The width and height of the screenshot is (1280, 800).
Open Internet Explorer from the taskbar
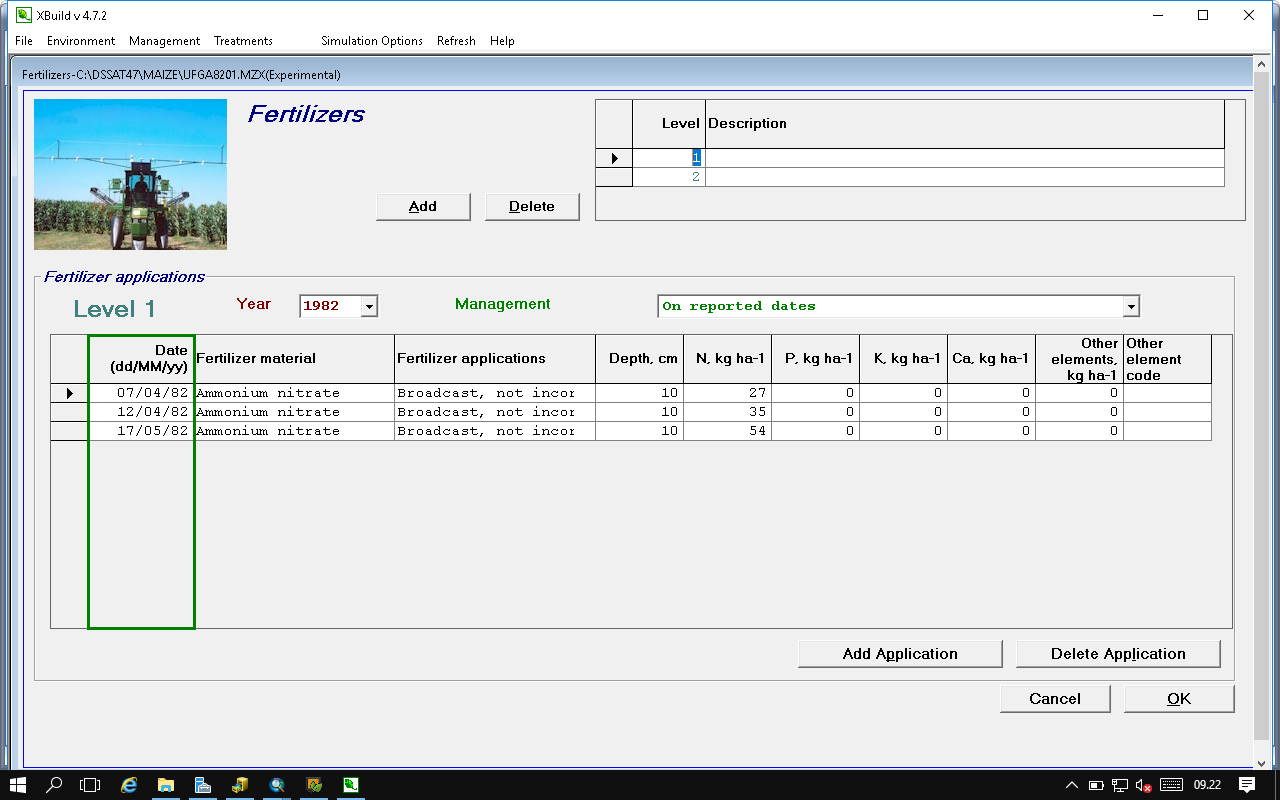coord(129,785)
